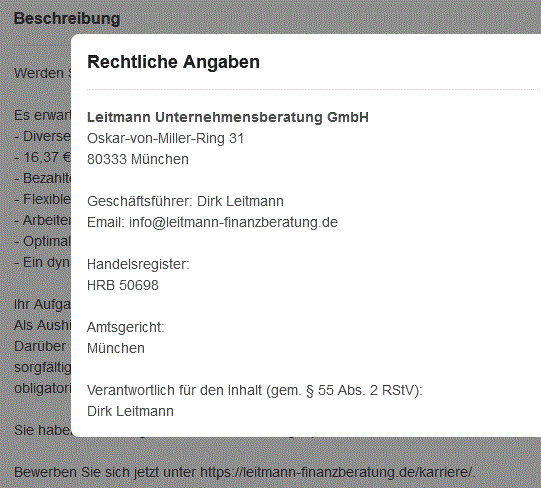Click the 'Rechtliche Angaben' dialog heading

pyautogui.click(x=173, y=62)
